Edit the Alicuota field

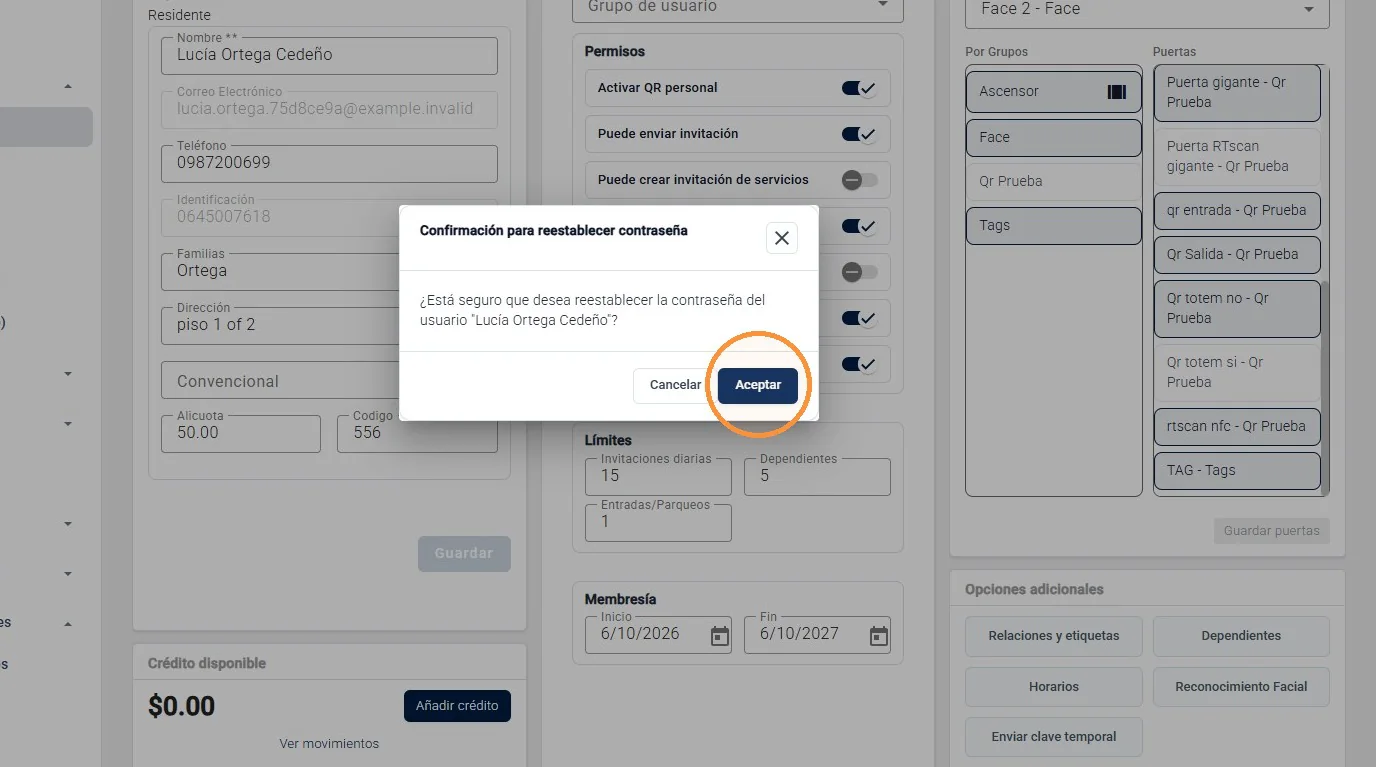click(241, 434)
